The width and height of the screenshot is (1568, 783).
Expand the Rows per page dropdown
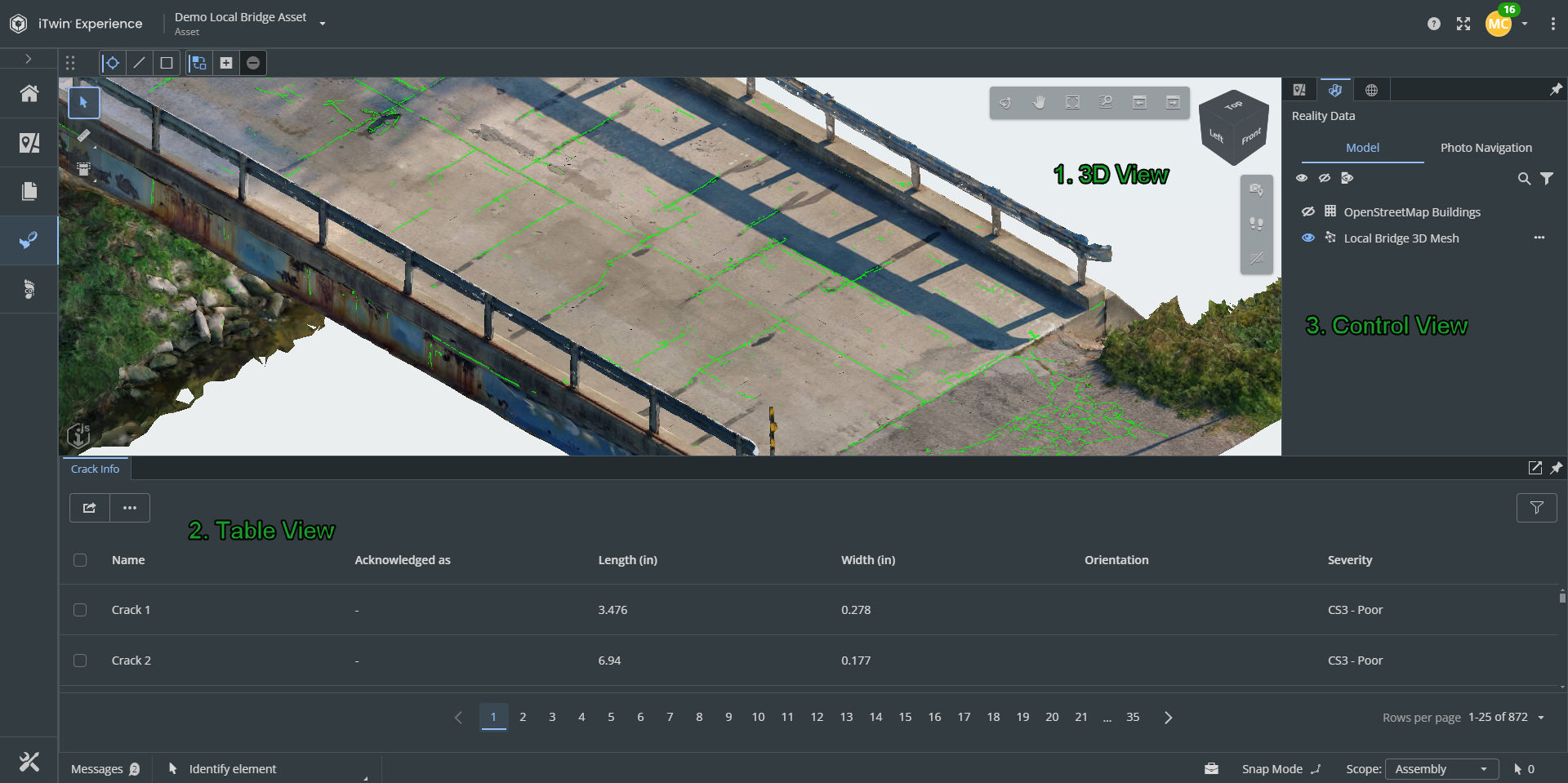tap(1540, 718)
